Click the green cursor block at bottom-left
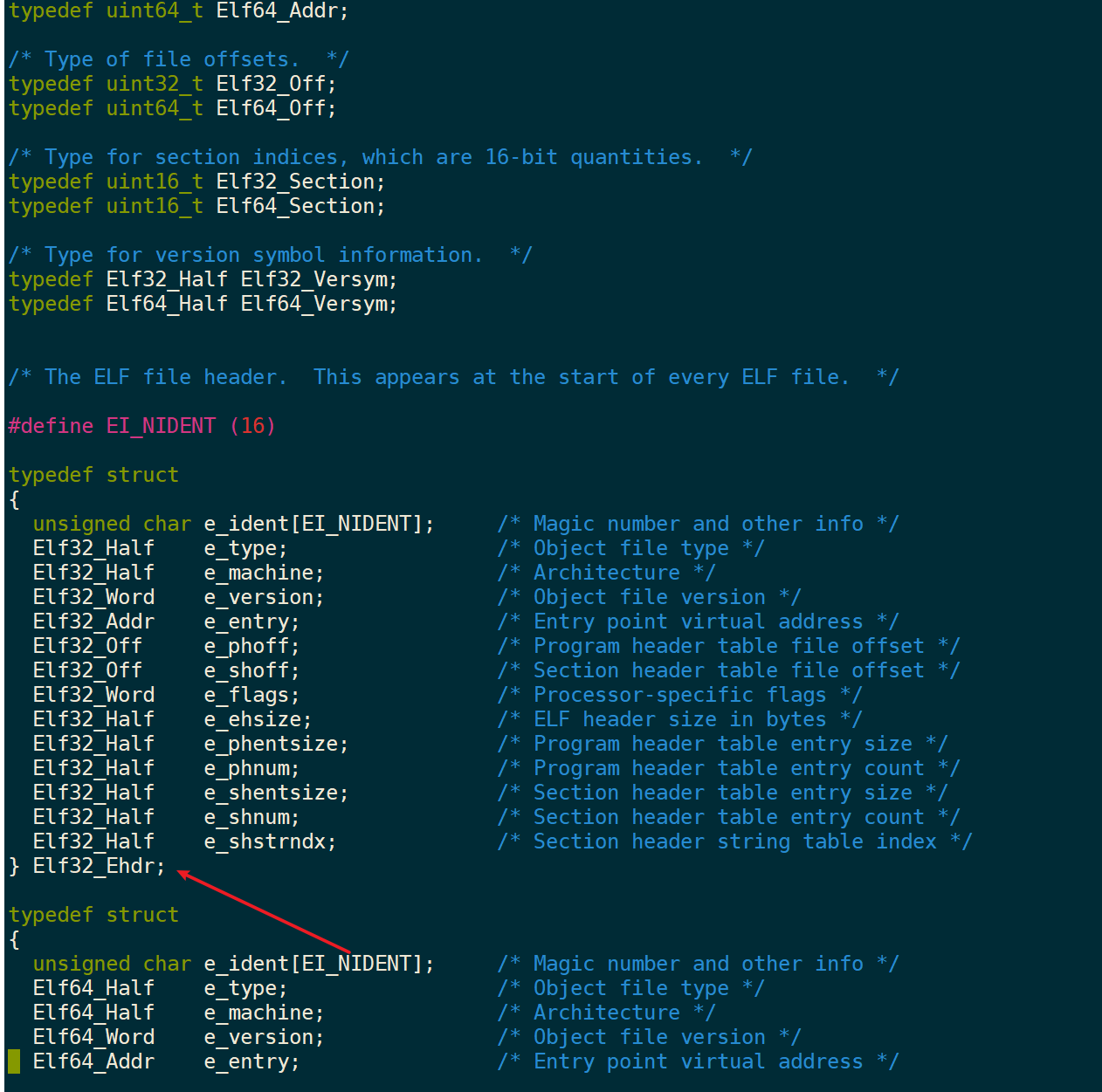Image resolution: width=1102 pixels, height=1092 pixels. coord(14,1061)
